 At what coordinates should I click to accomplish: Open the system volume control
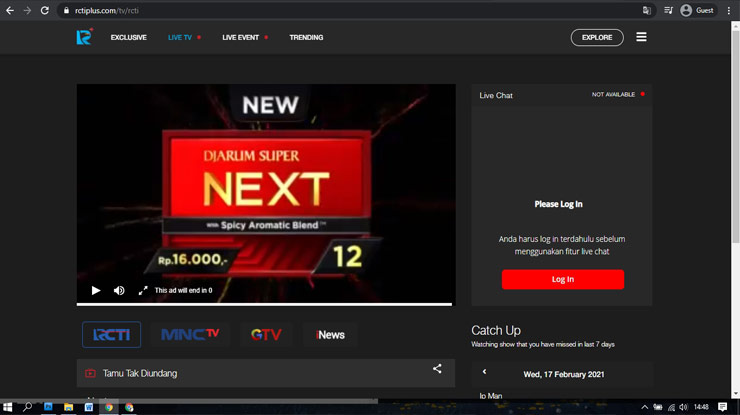683,407
